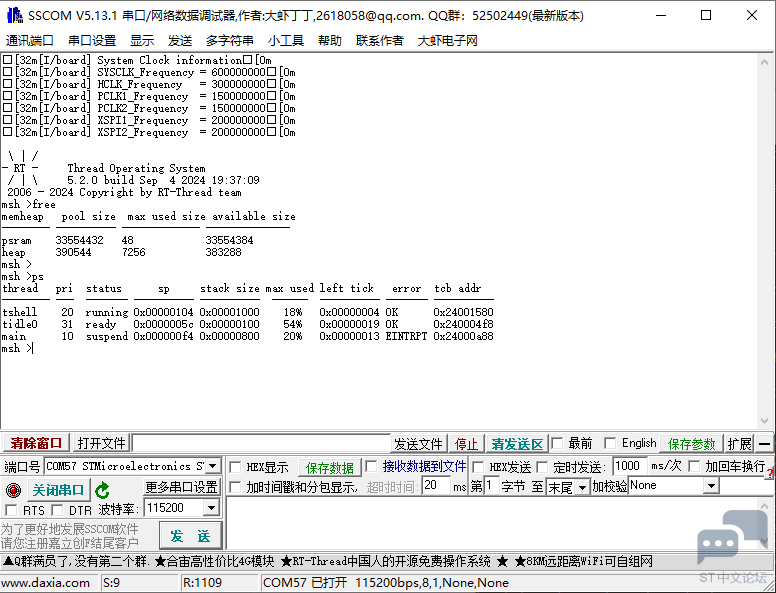776x593 pixels.
Task: Click the 清发送区 button
Action: click(x=517, y=444)
